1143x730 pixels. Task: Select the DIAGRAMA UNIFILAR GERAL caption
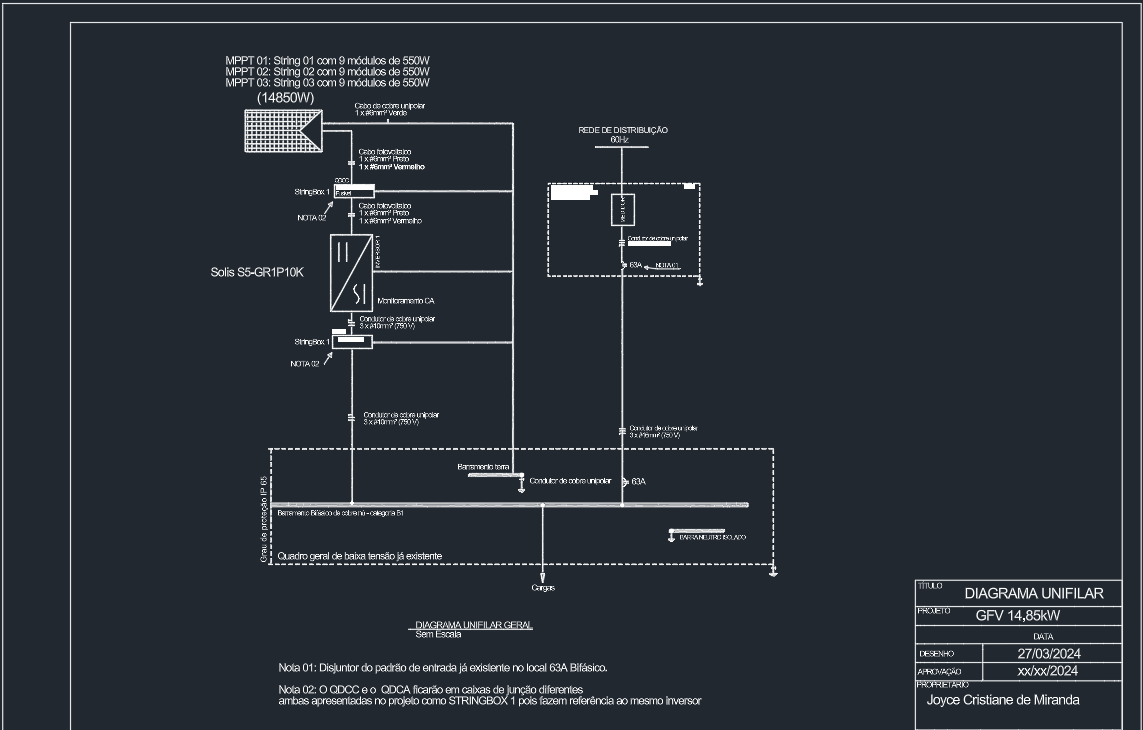473,624
